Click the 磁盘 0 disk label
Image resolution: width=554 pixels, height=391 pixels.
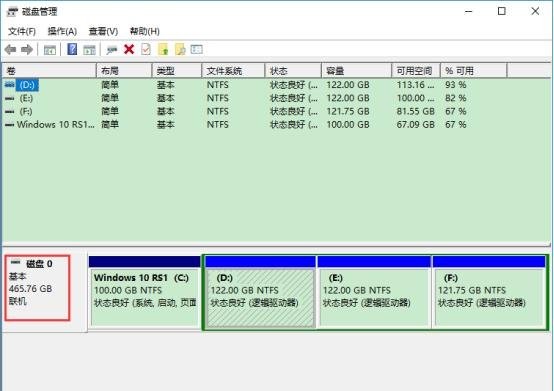coord(39,264)
